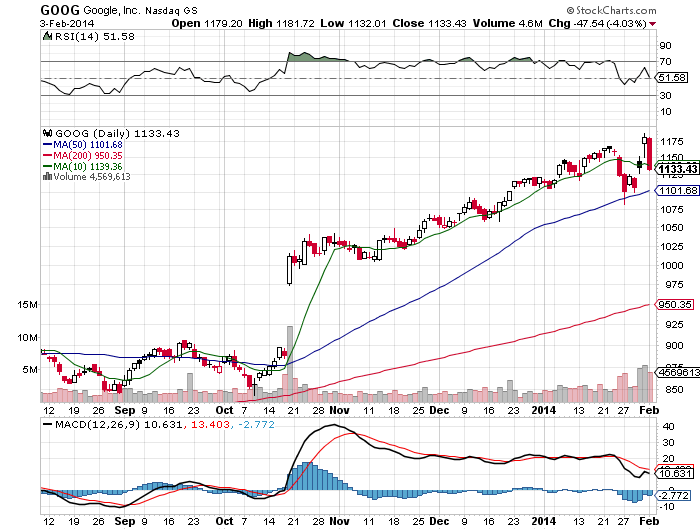Screen dimensions: 700x530
Task: Click the Open 1179.20 value
Action: point(207,24)
